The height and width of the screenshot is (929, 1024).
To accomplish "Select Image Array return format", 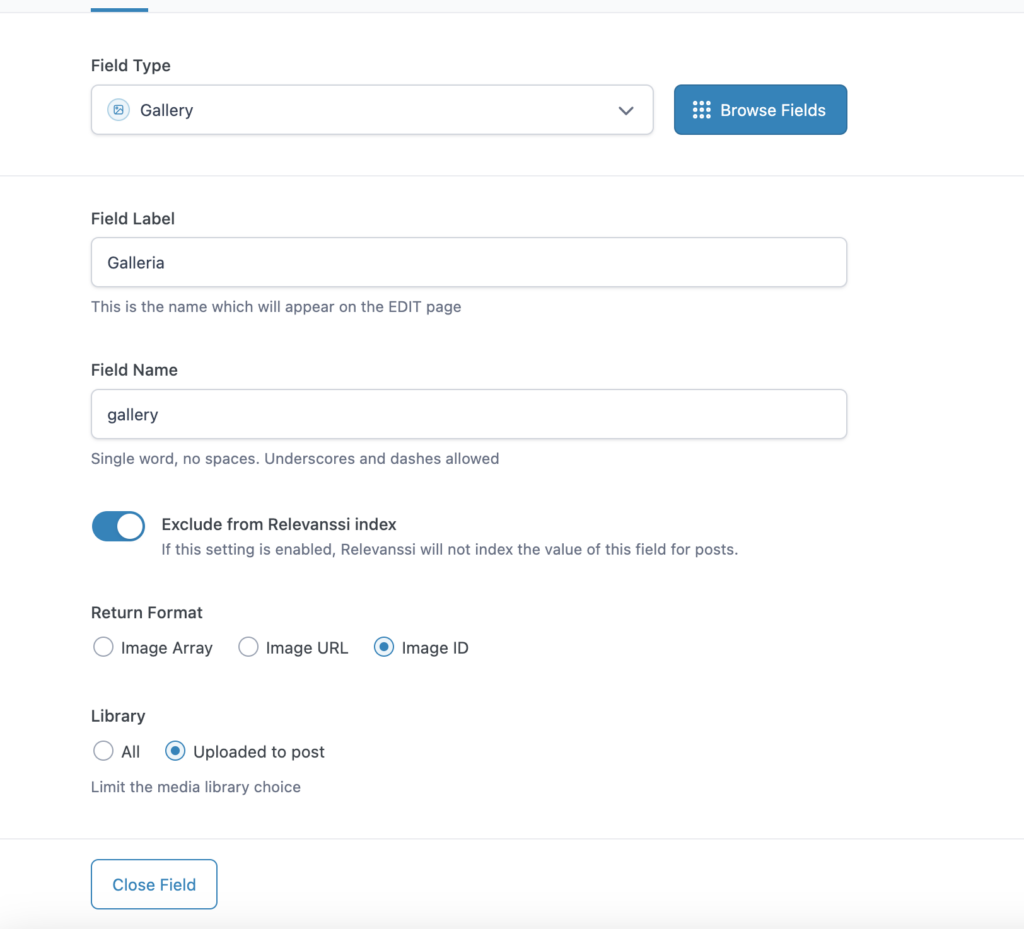I will tap(103, 647).
